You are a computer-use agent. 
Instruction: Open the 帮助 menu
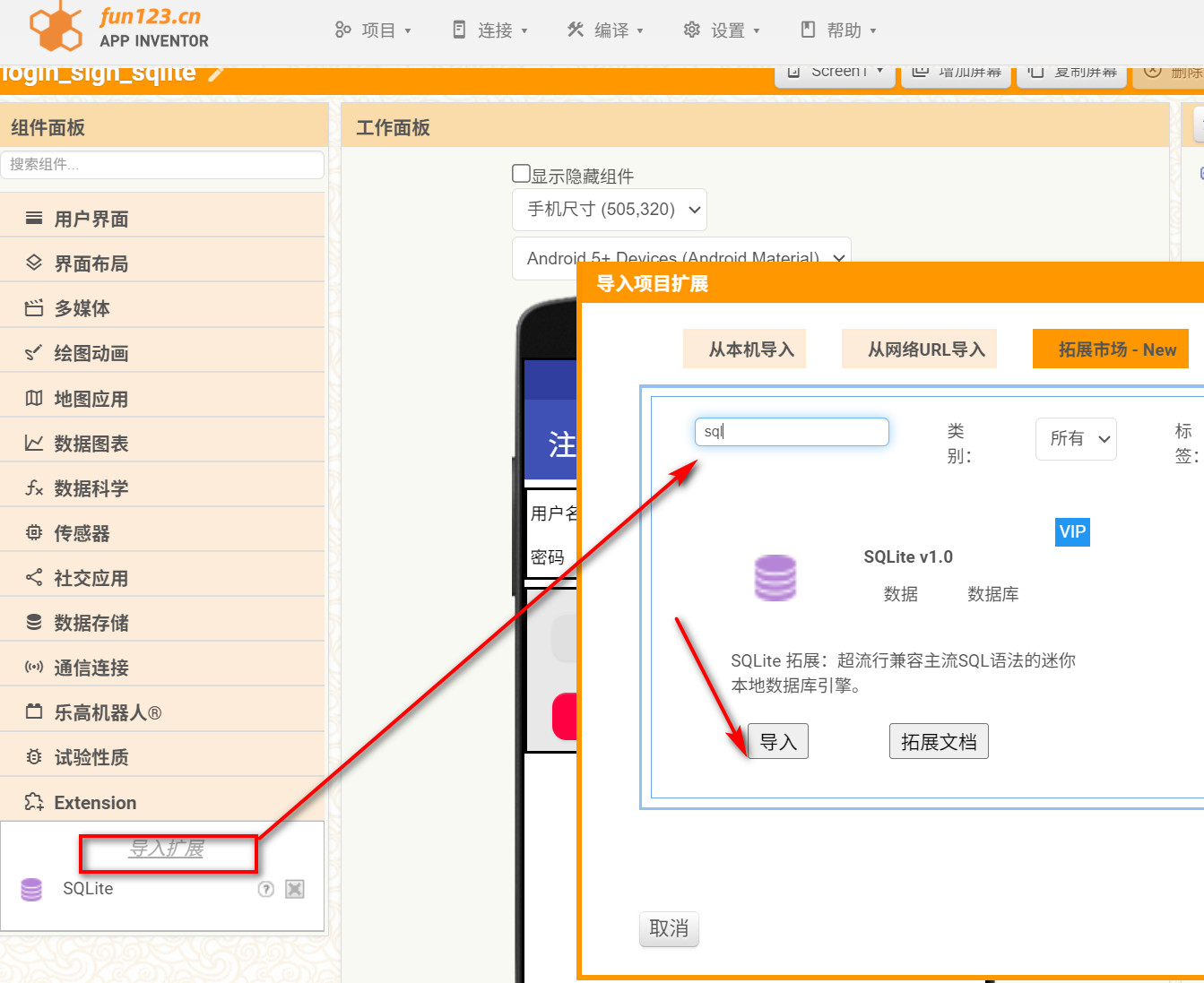point(838,30)
